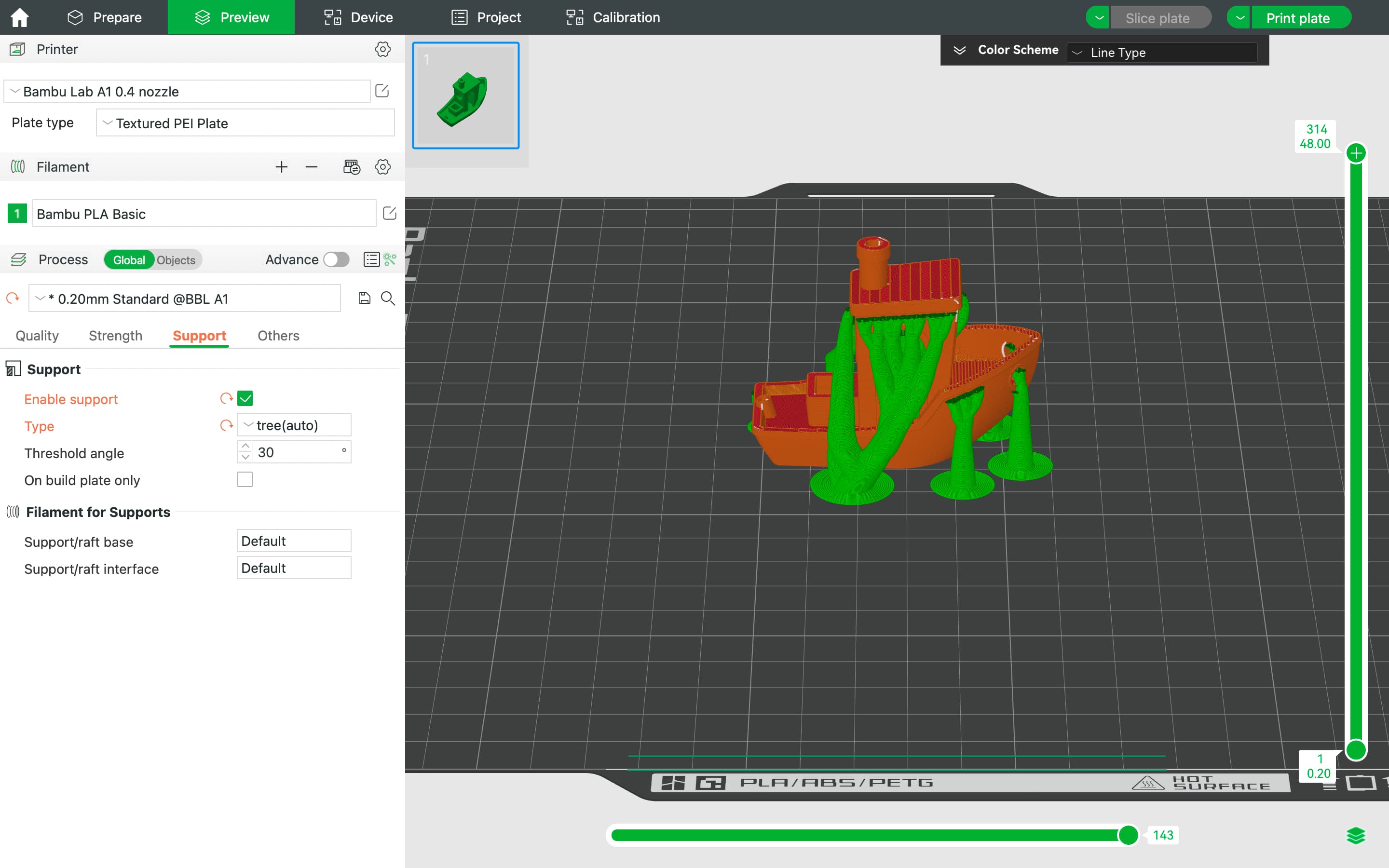The image size is (1389, 868).
Task: Open Plate type dropdown
Action: (x=245, y=123)
